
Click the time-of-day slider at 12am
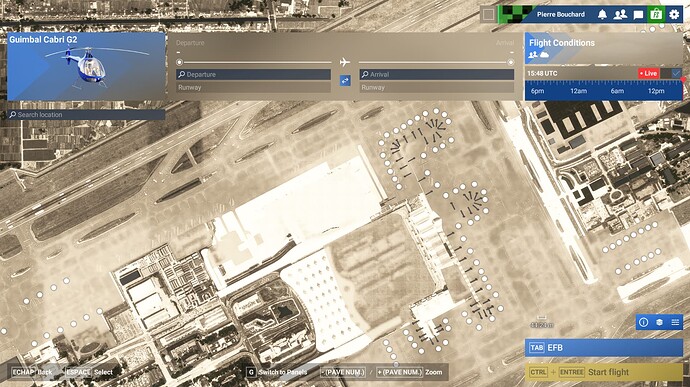578,91
